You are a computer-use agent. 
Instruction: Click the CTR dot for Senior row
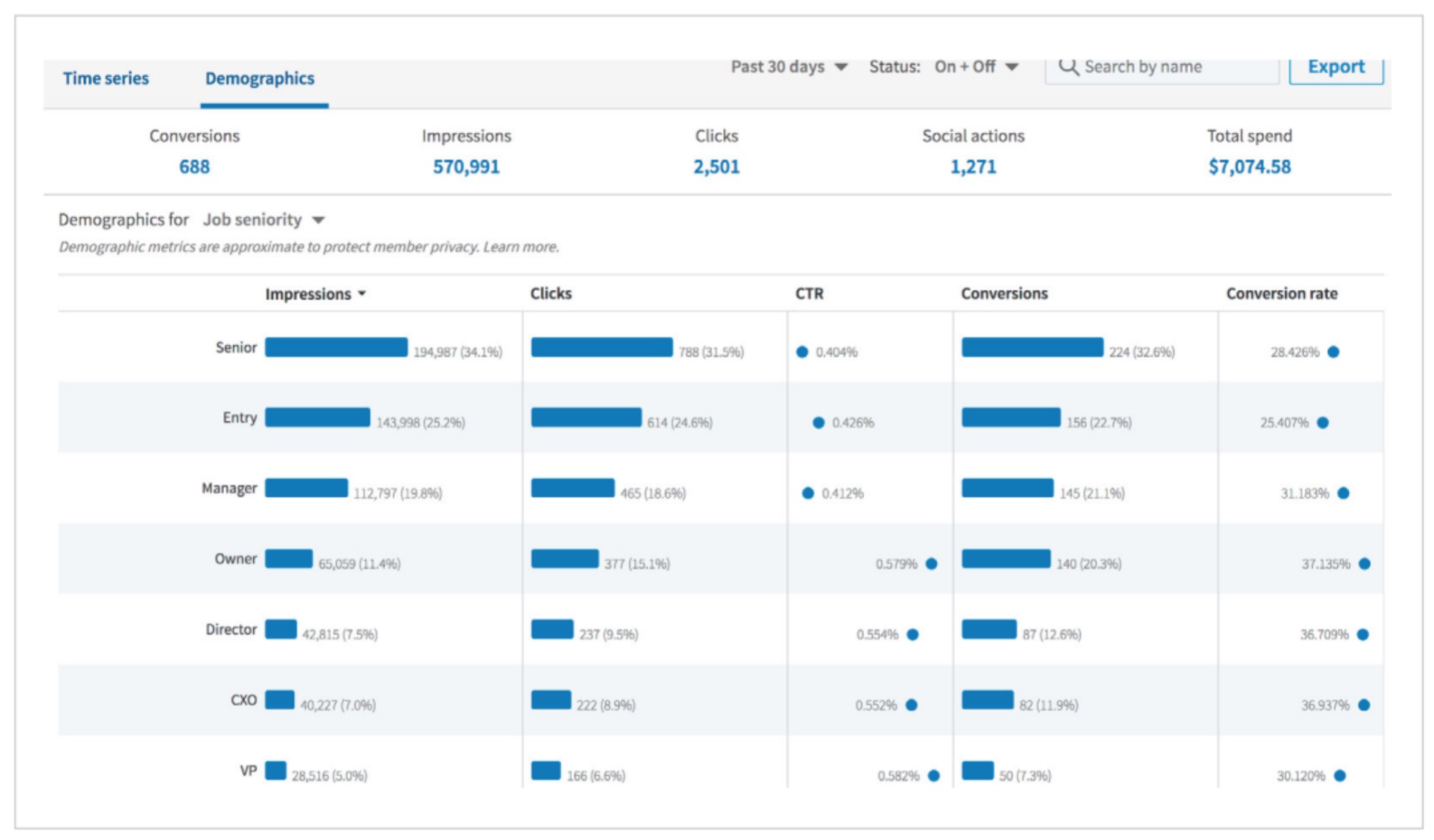click(x=802, y=351)
